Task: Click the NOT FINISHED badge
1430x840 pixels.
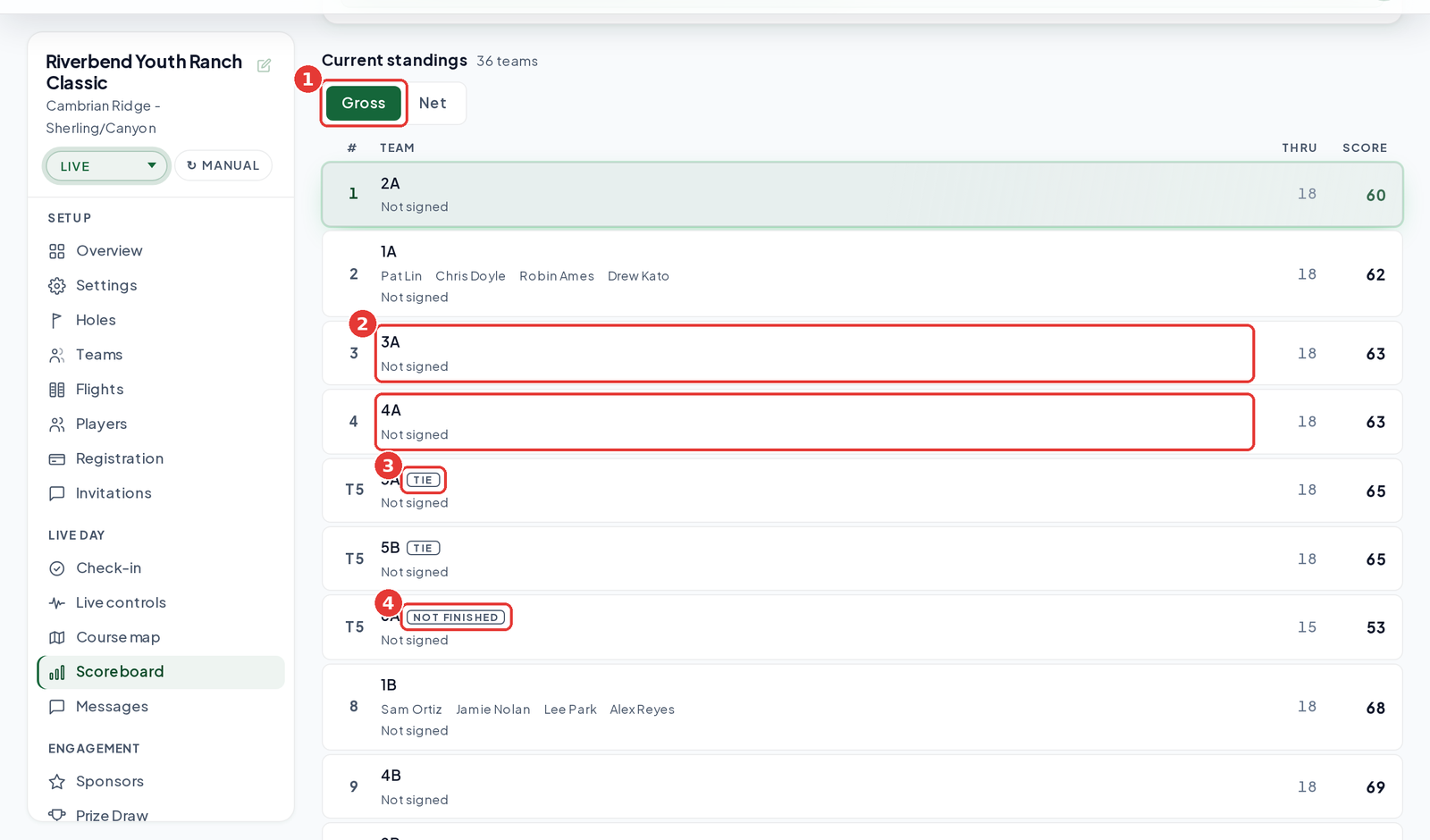Action: (x=456, y=617)
